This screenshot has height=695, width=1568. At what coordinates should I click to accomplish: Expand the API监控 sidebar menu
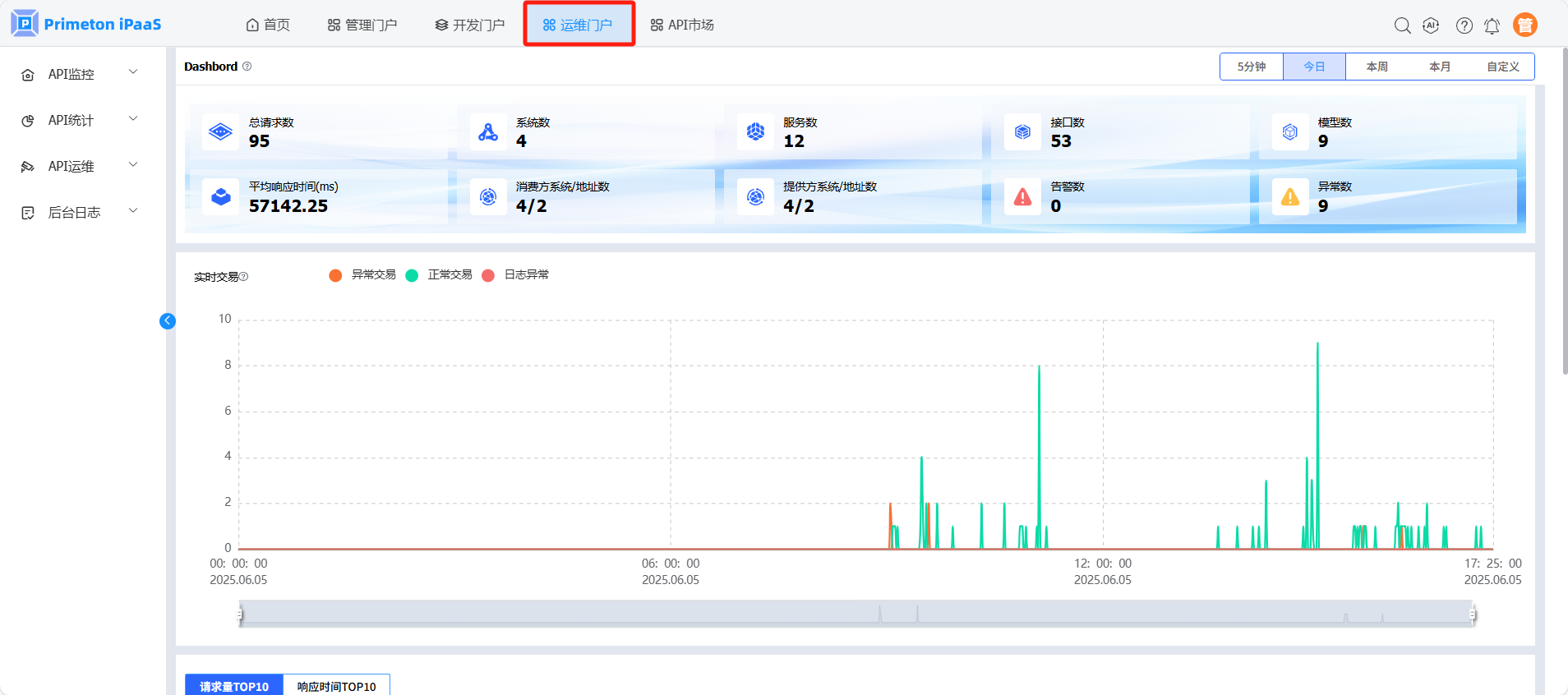point(79,74)
